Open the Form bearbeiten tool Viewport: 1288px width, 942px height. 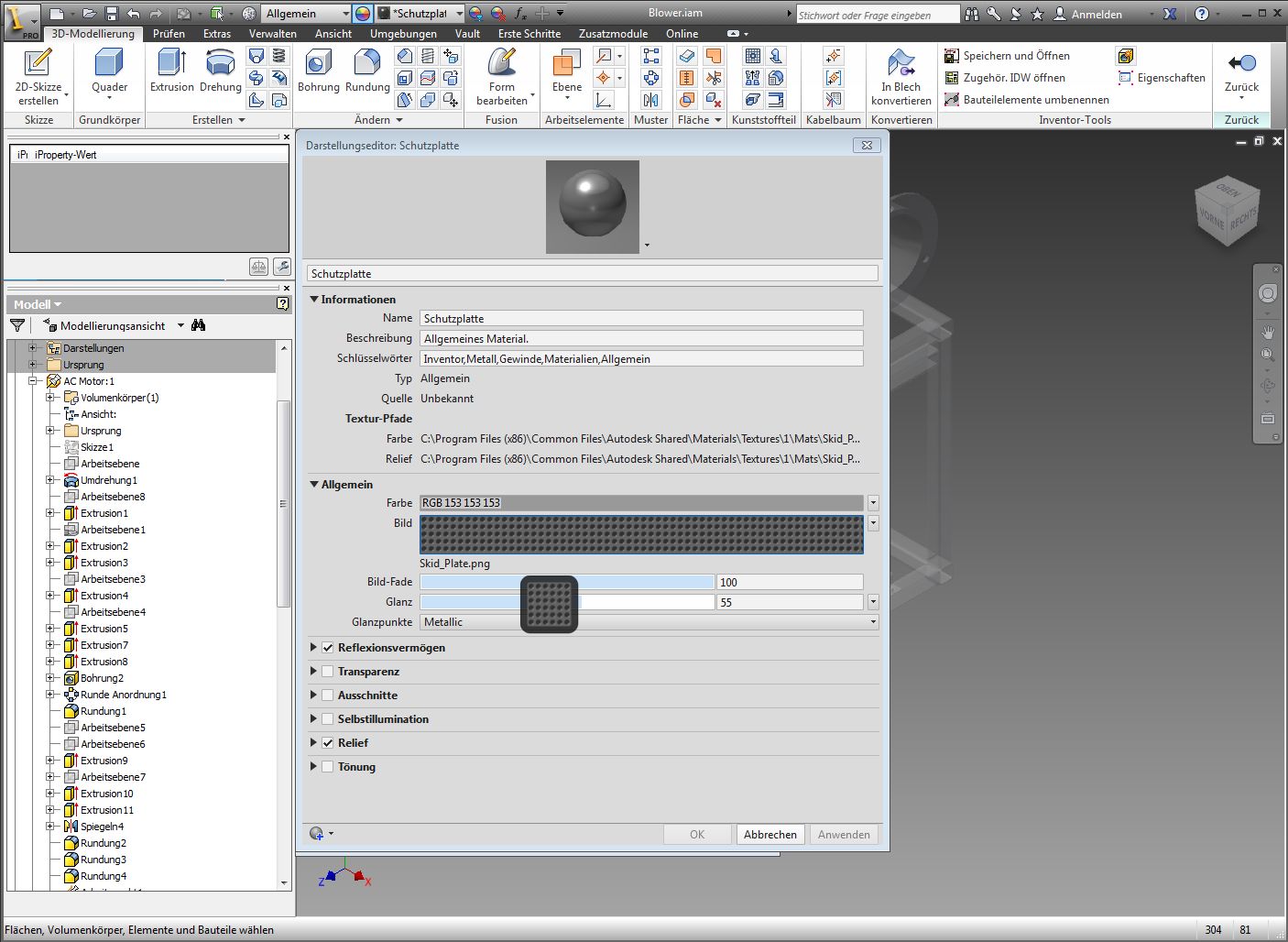click(501, 63)
